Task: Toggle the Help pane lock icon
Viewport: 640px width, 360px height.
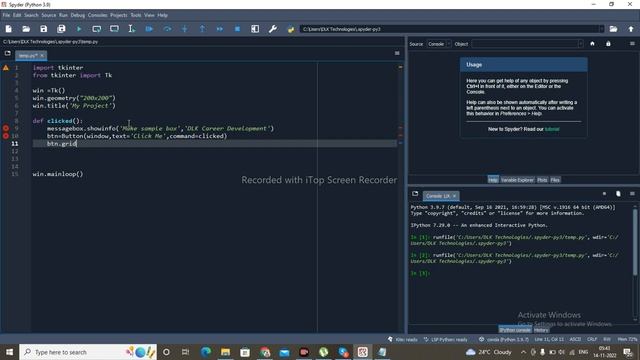Action: 608,44
